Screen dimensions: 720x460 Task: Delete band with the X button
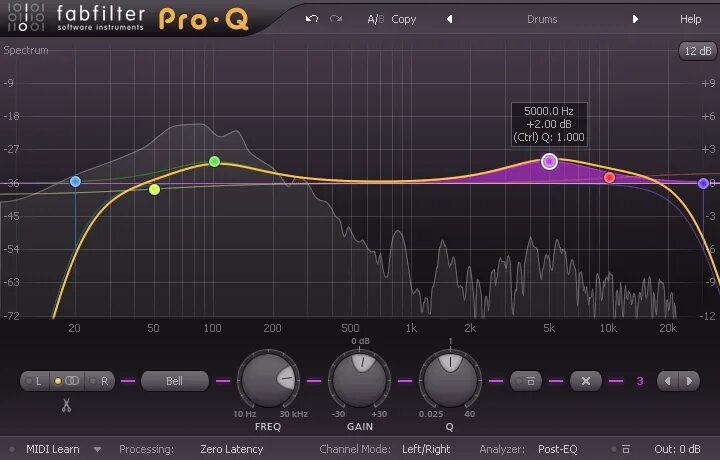click(585, 381)
